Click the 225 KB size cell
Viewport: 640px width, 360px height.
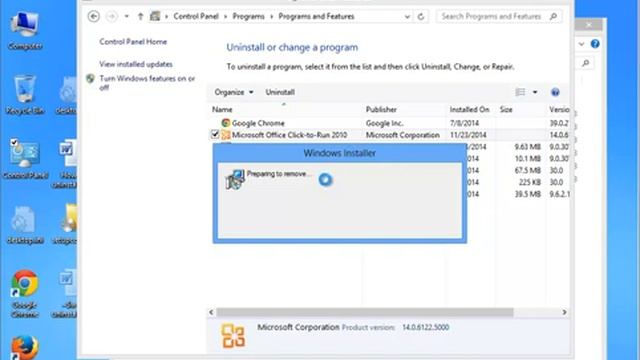pyautogui.click(x=530, y=182)
